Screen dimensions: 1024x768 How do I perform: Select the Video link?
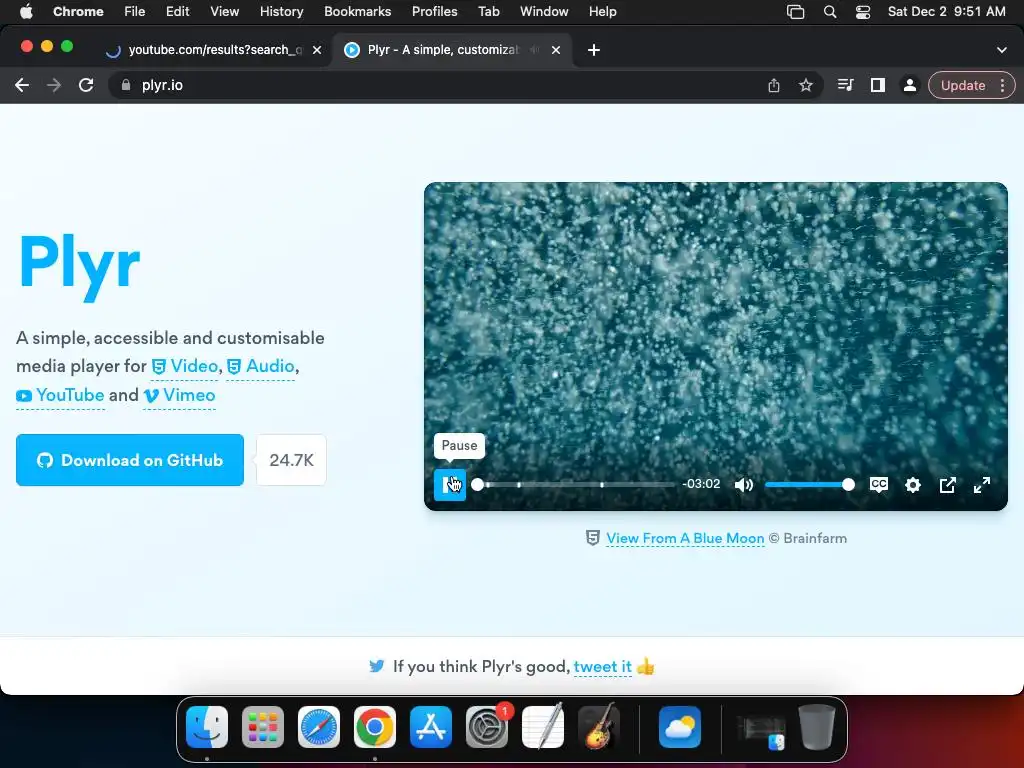(185, 366)
